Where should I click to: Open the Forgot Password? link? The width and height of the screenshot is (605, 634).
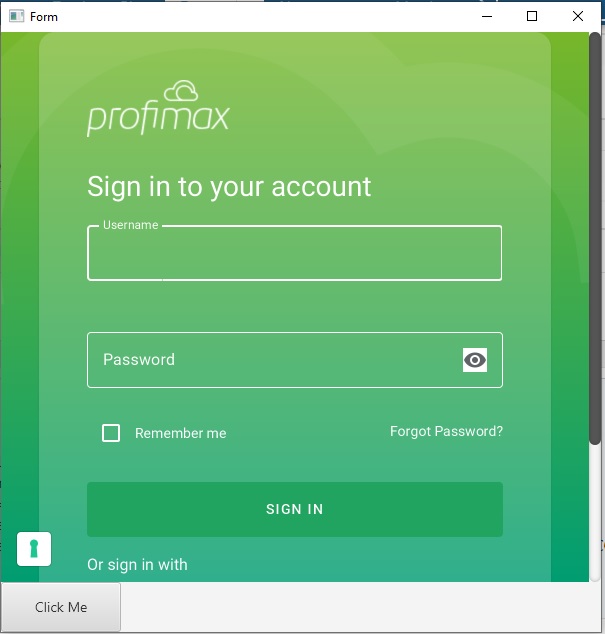[446, 431]
